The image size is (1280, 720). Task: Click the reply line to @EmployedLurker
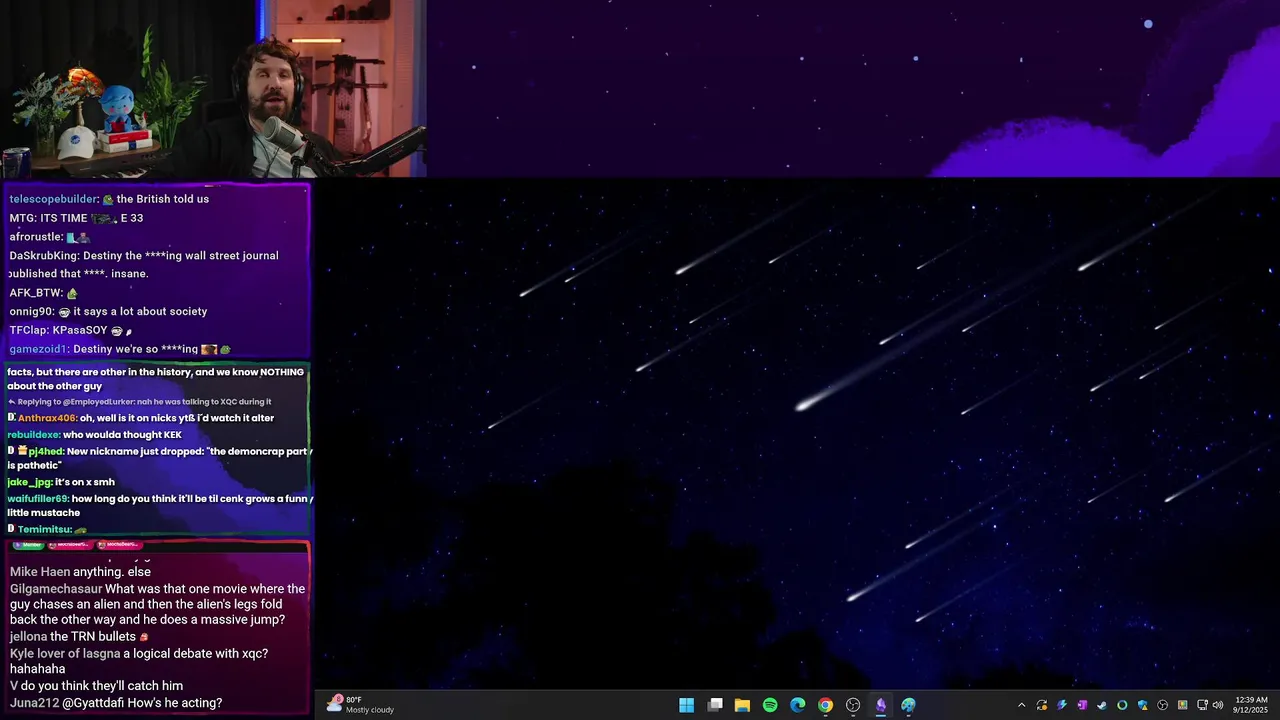point(139,402)
